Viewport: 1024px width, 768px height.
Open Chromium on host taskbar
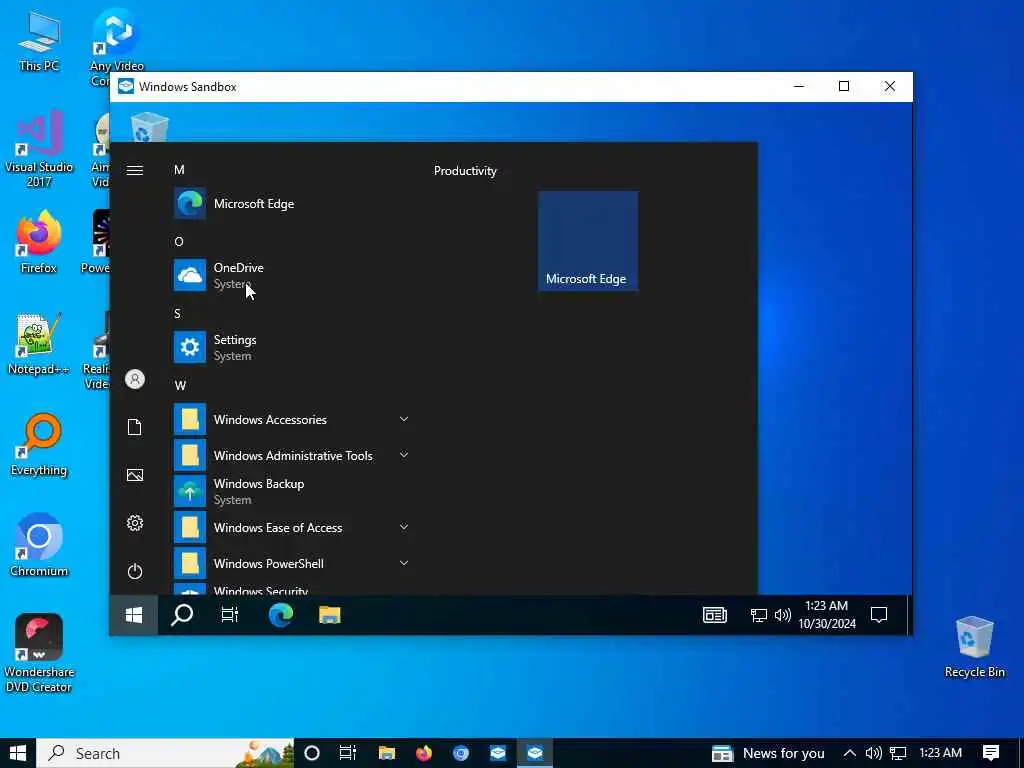coord(461,753)
